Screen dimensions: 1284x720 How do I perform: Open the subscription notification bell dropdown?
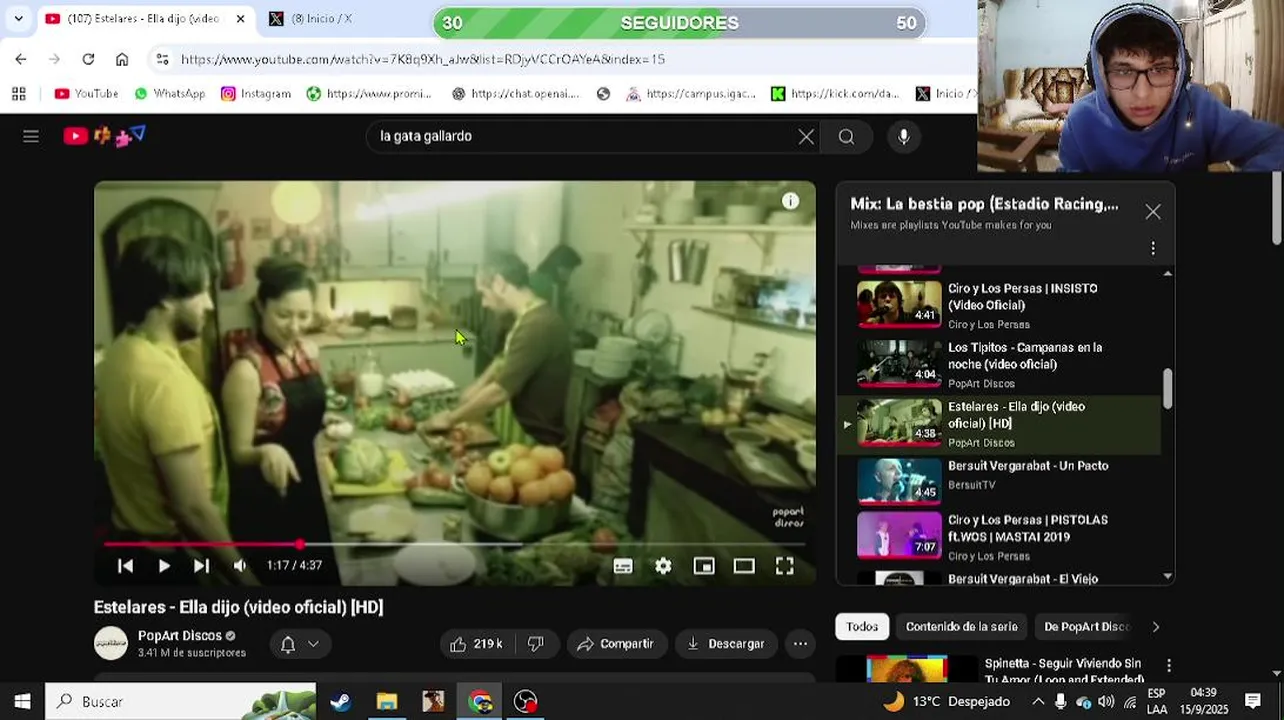[300, 644]
